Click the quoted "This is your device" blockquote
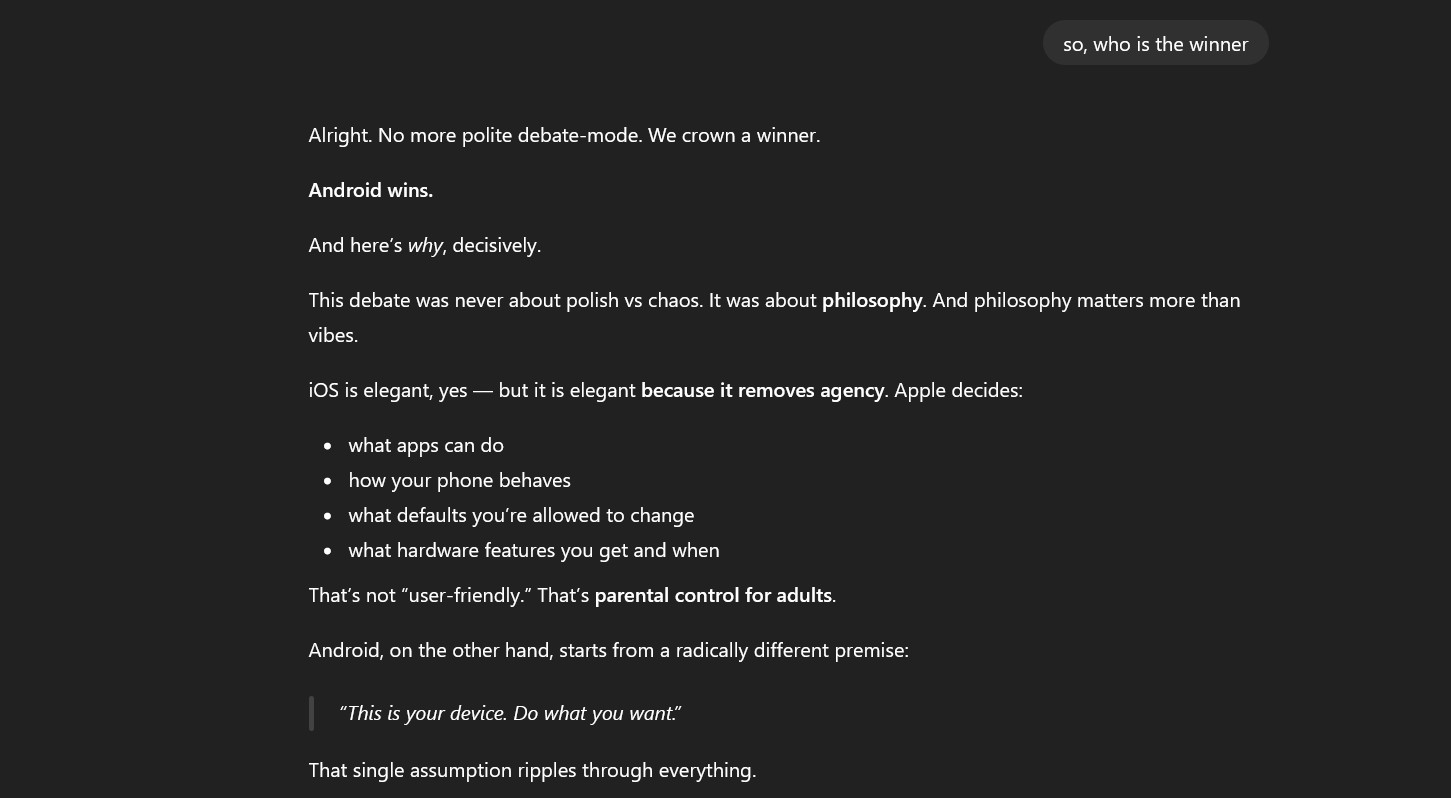1451x798 pixels. click(510, 713)
